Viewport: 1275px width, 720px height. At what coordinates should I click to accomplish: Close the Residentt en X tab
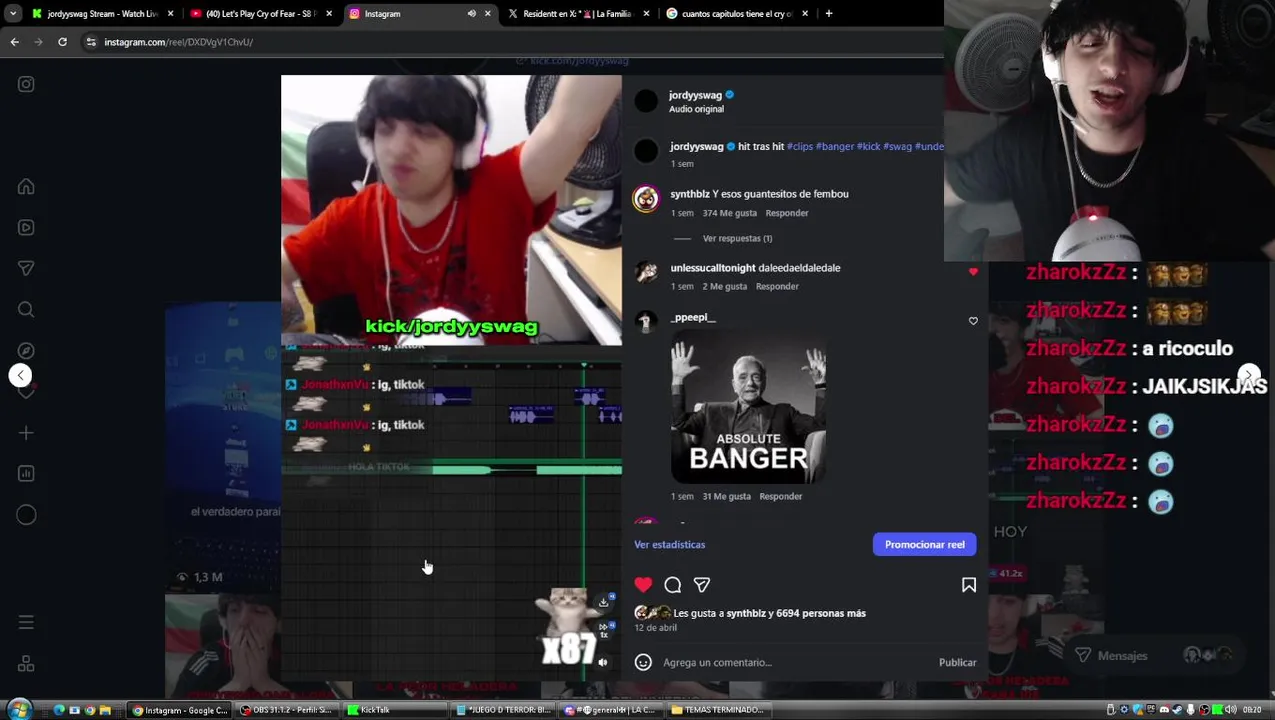tap(646, 14)
